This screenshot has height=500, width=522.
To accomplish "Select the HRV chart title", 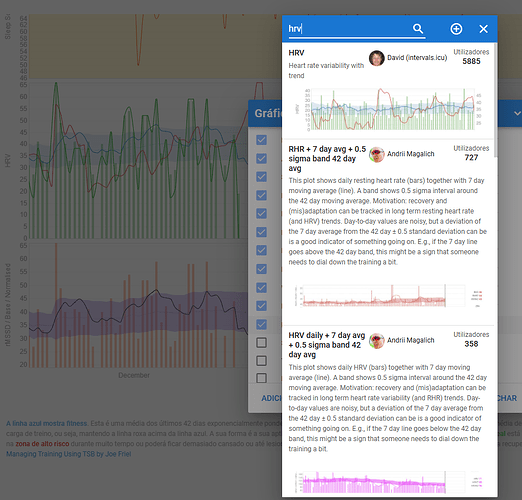I will click(296, 53).
